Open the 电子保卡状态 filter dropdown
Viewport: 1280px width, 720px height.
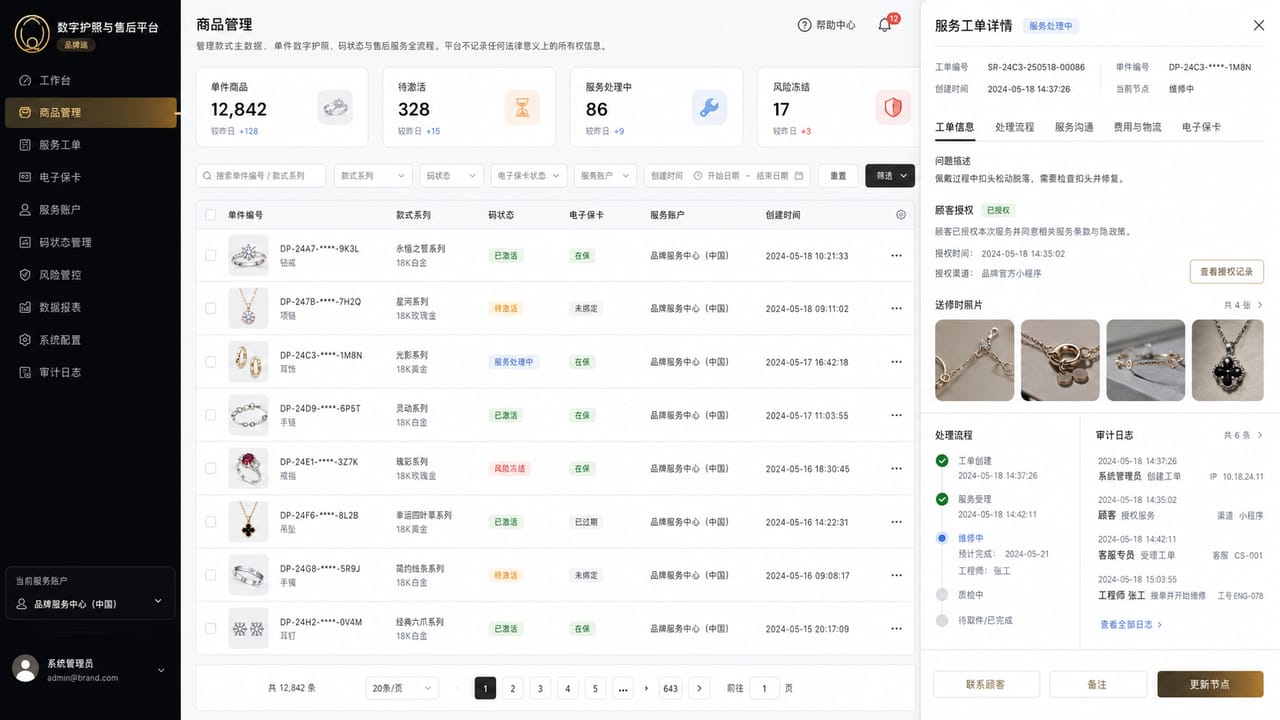coord(529,175)
